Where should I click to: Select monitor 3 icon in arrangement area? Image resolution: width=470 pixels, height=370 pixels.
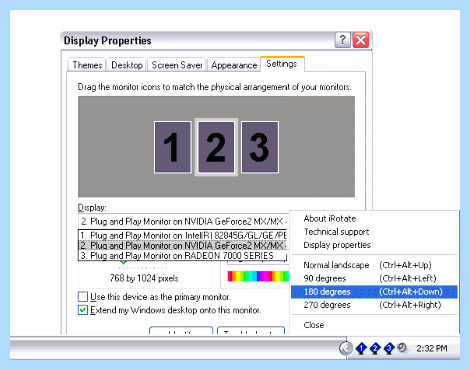click(260, 147)
